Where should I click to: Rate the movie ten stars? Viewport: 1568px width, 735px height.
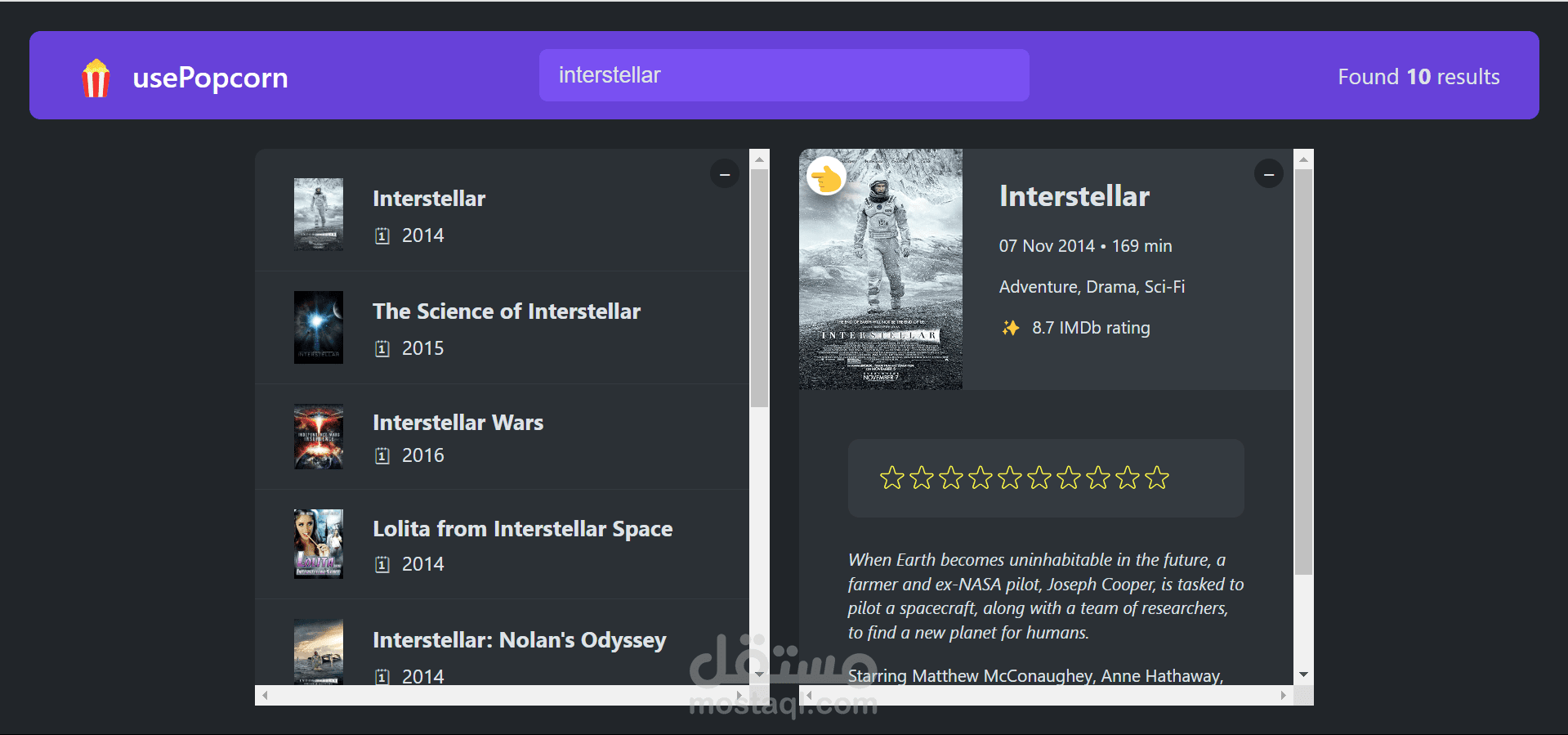click(x=1157, y=477)
